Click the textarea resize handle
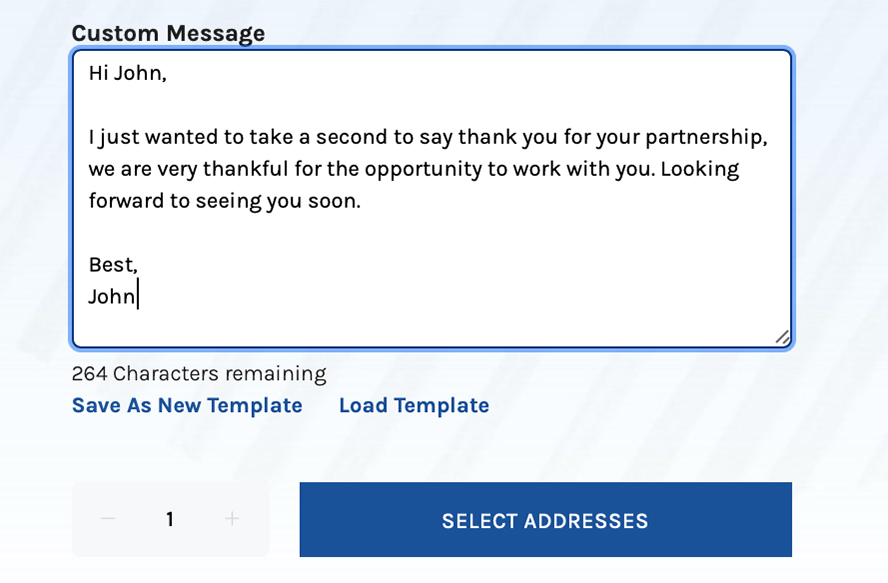 click(783, 337)
